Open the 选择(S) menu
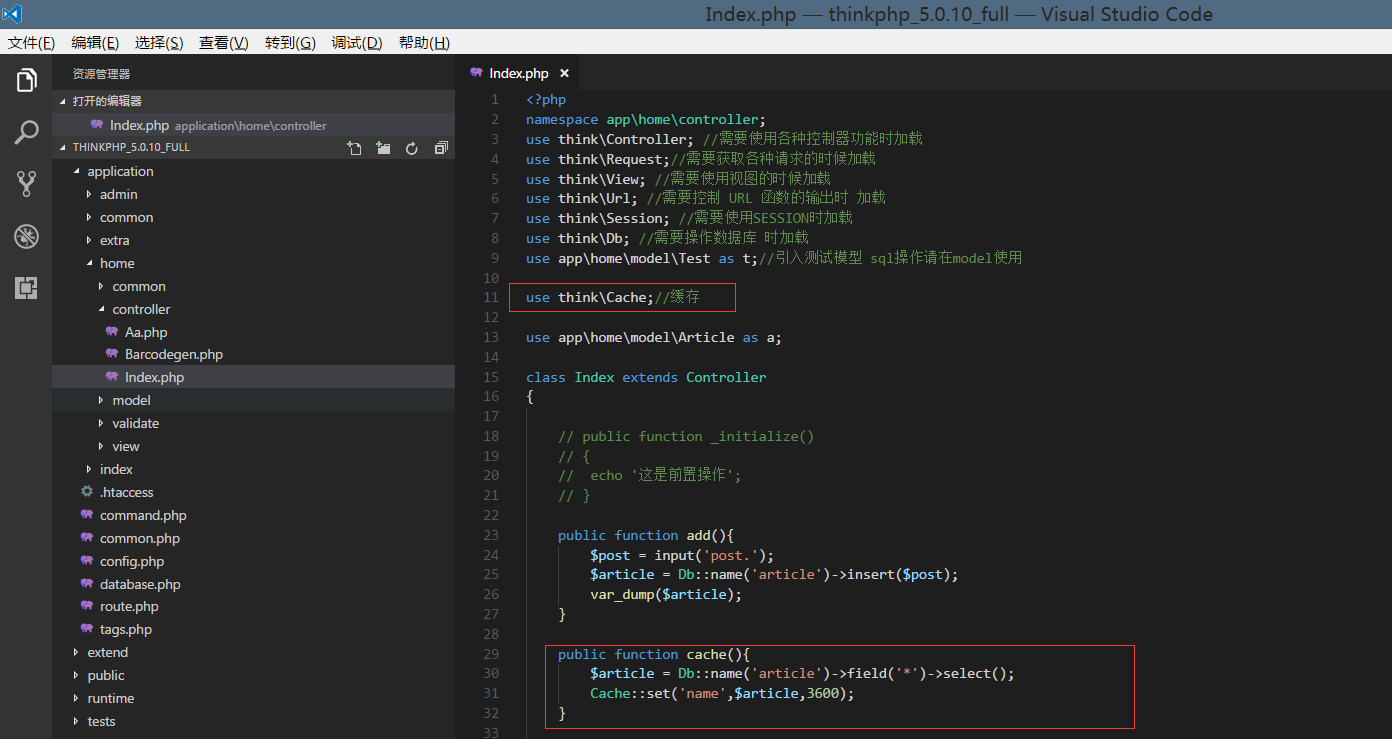 coord(159,42)
